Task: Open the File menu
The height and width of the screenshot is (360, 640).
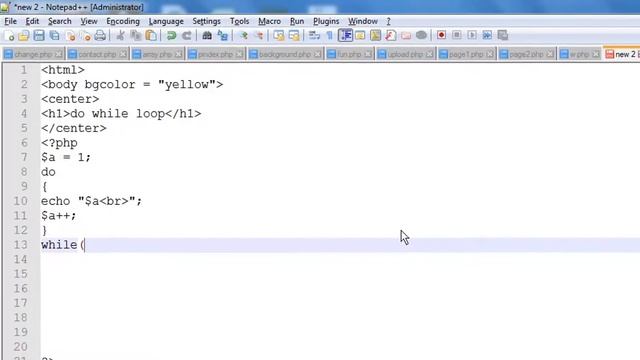Action: coord(10,21)
